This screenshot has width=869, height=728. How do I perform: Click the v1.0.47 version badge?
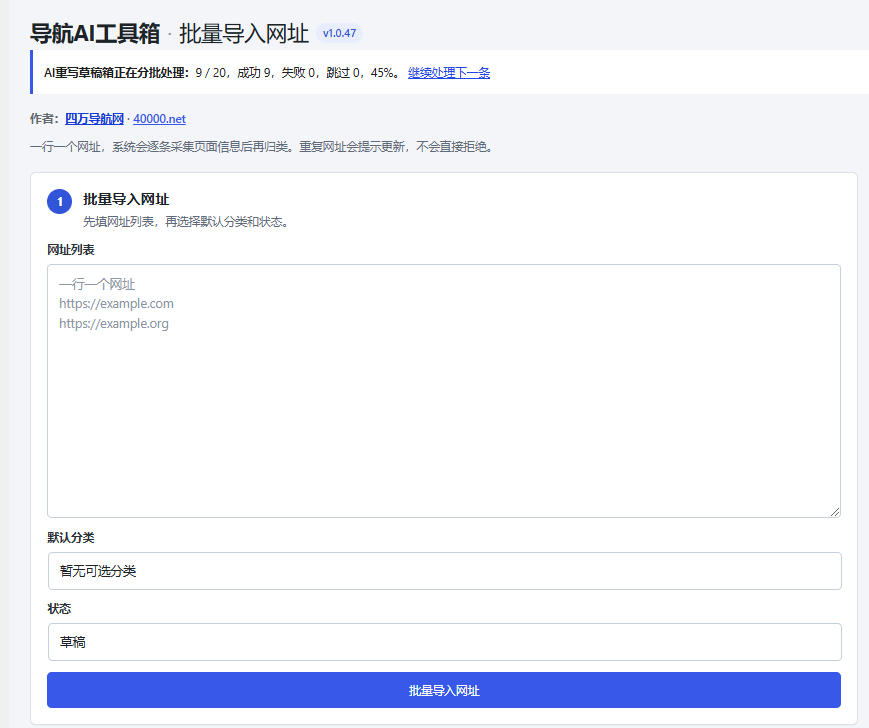pos(339,33)
